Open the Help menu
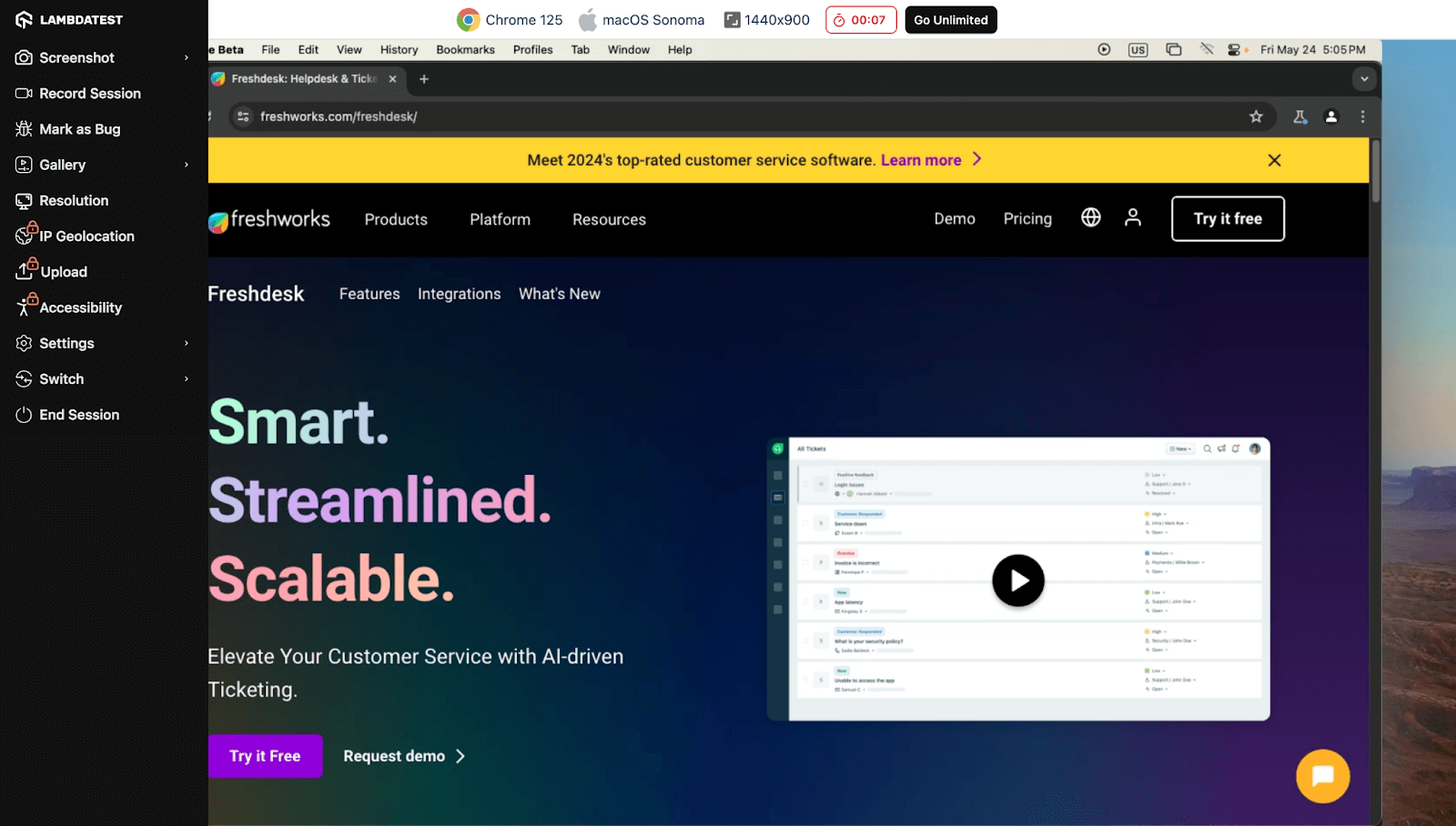 point(680,50)
